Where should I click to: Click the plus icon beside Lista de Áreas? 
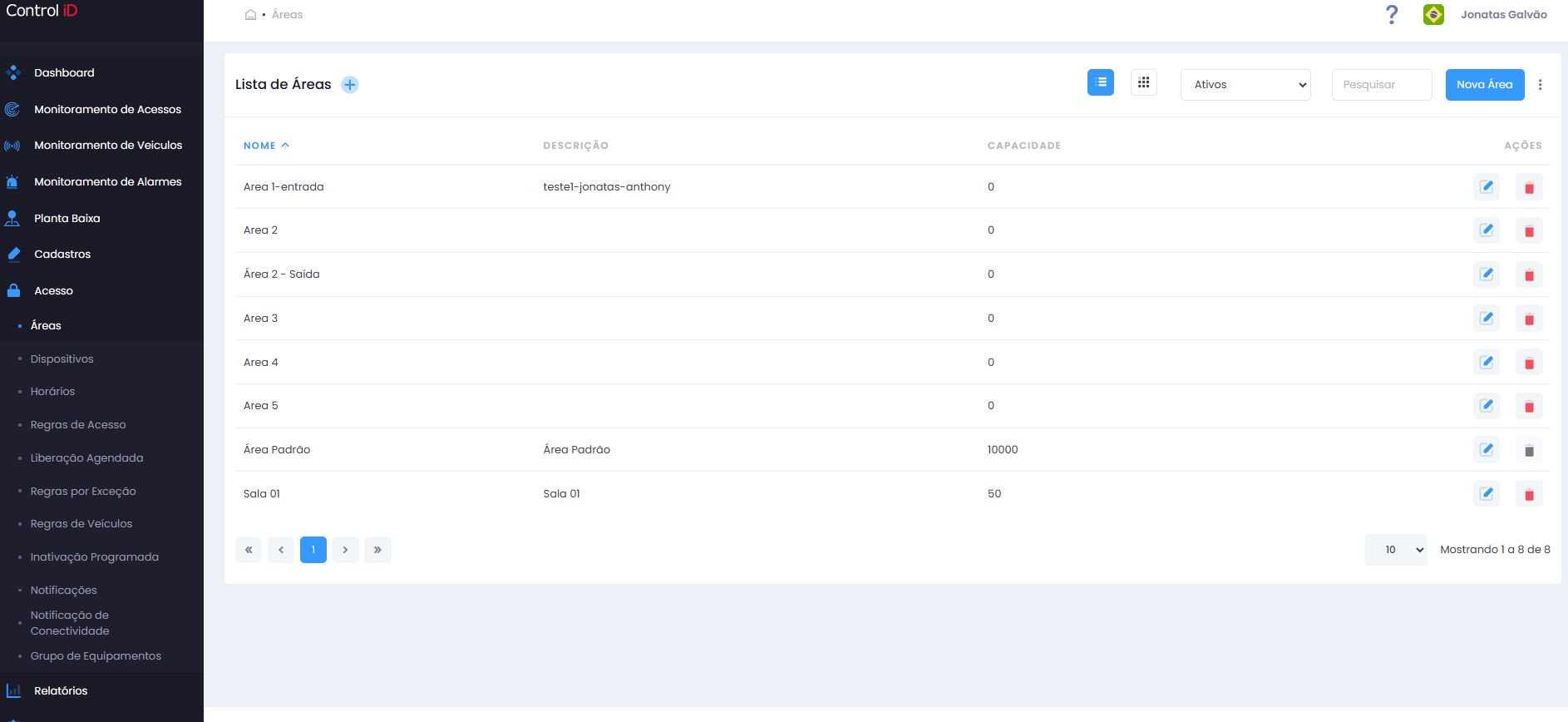tap(350, 85)
